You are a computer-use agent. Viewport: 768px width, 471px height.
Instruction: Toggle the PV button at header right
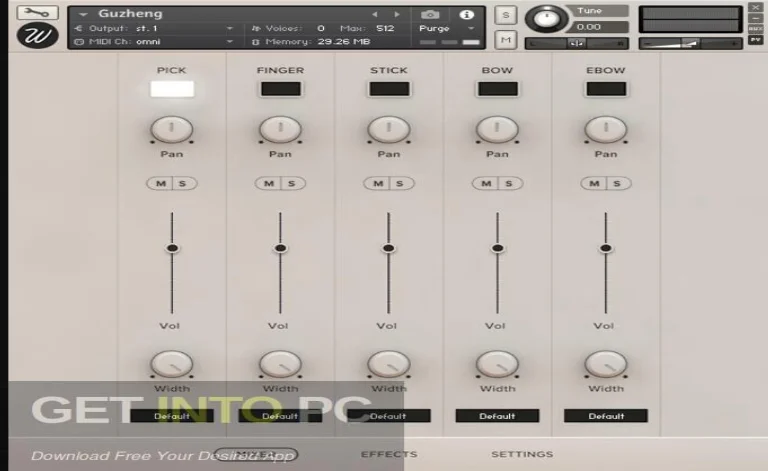tap(755, 40)
